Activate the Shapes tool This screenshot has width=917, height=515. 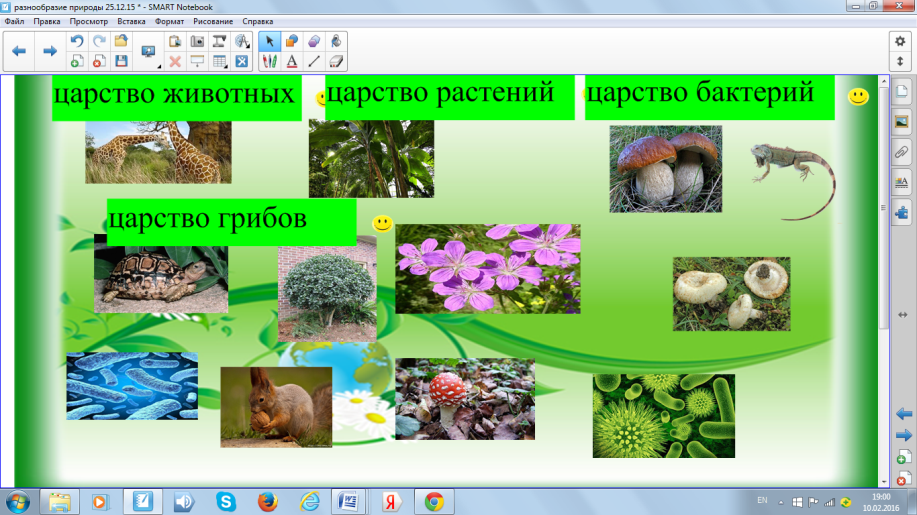click(291, 41)
